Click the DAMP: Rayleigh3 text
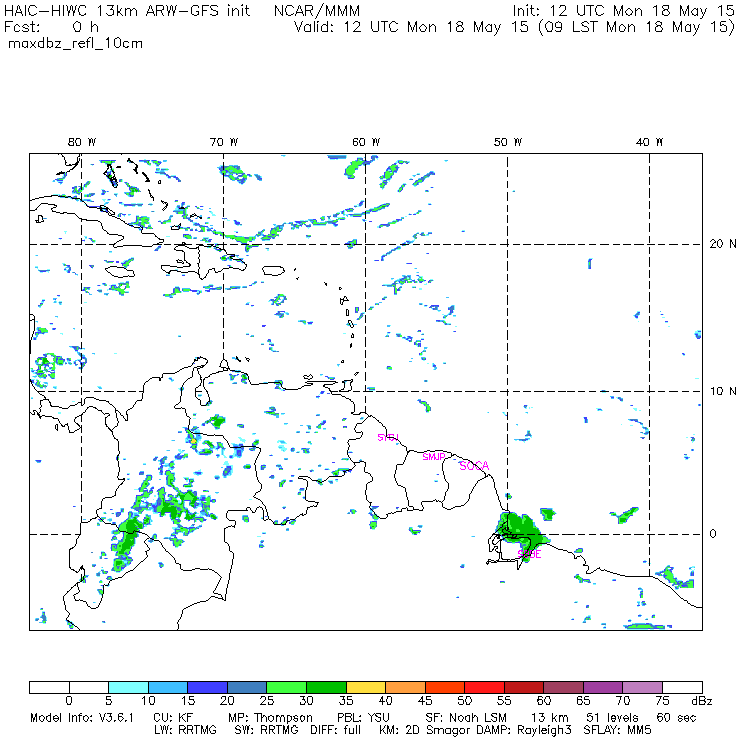Viewport: 740px width, 740px height. [524, 730]
